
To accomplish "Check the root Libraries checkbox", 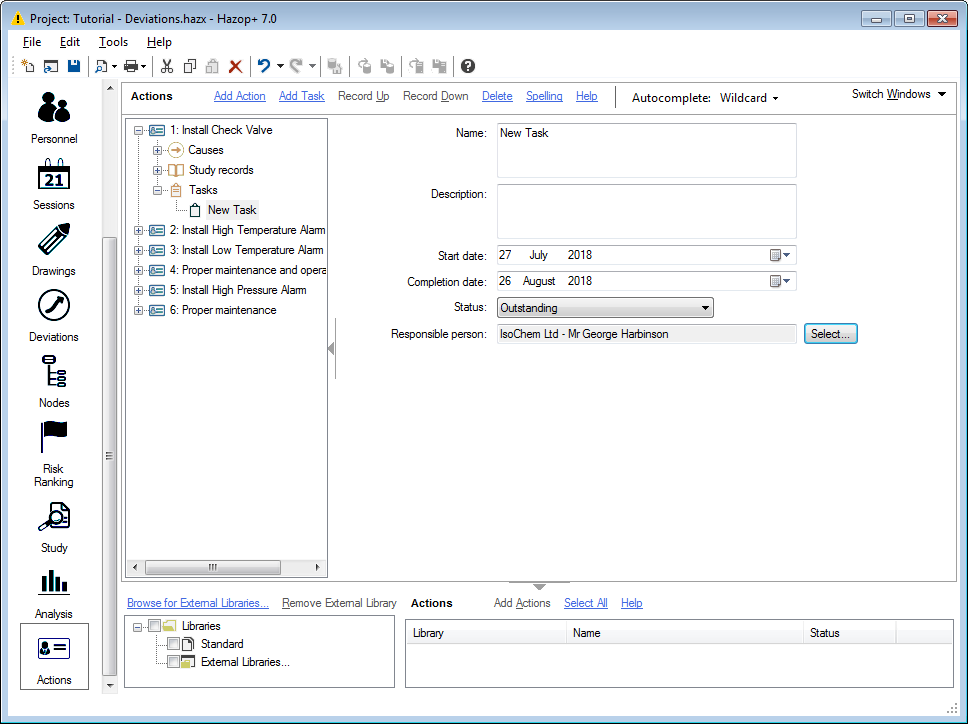I will point(153,626).
